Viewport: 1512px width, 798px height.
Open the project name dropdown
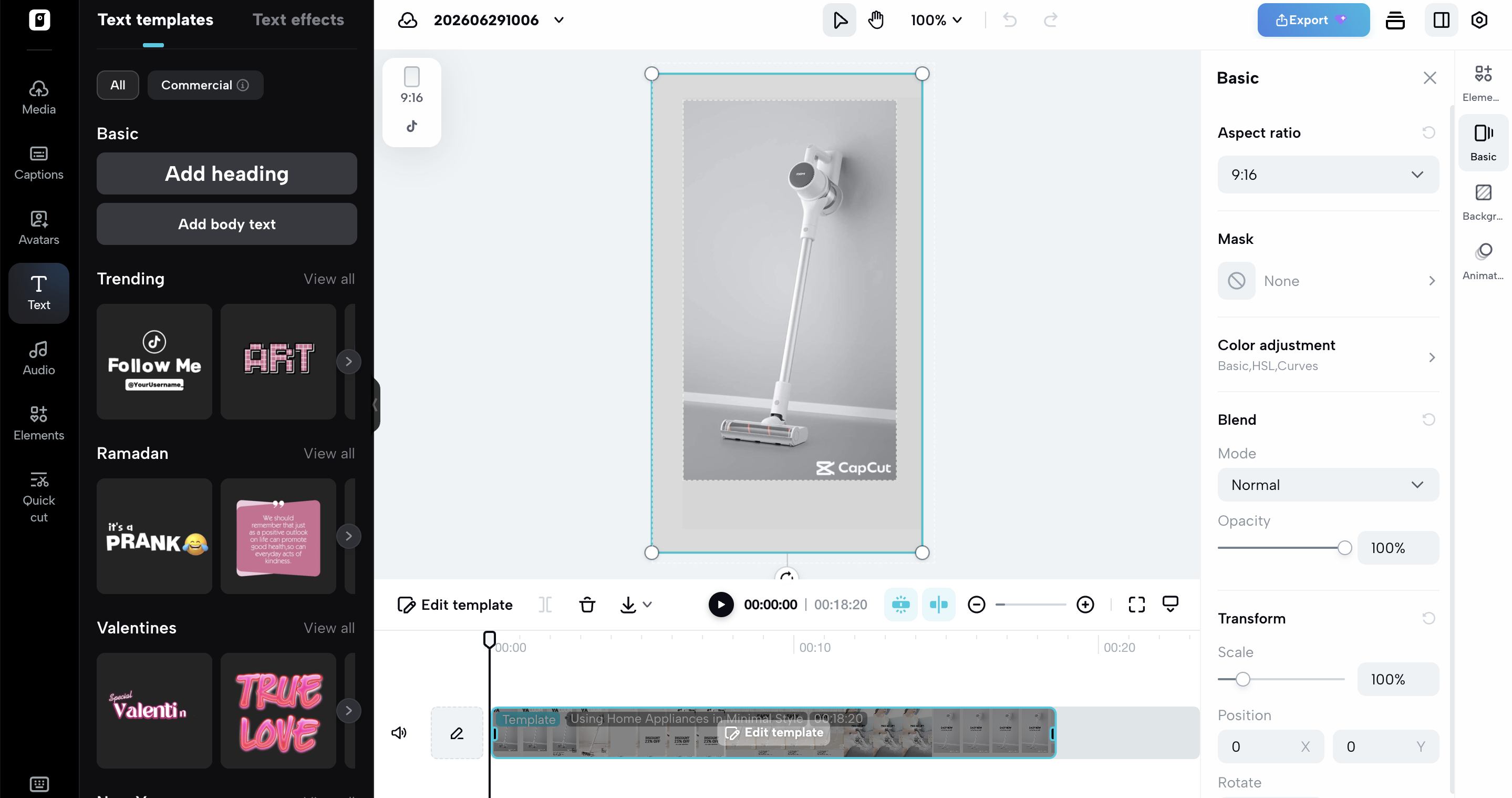pos(559,20)
